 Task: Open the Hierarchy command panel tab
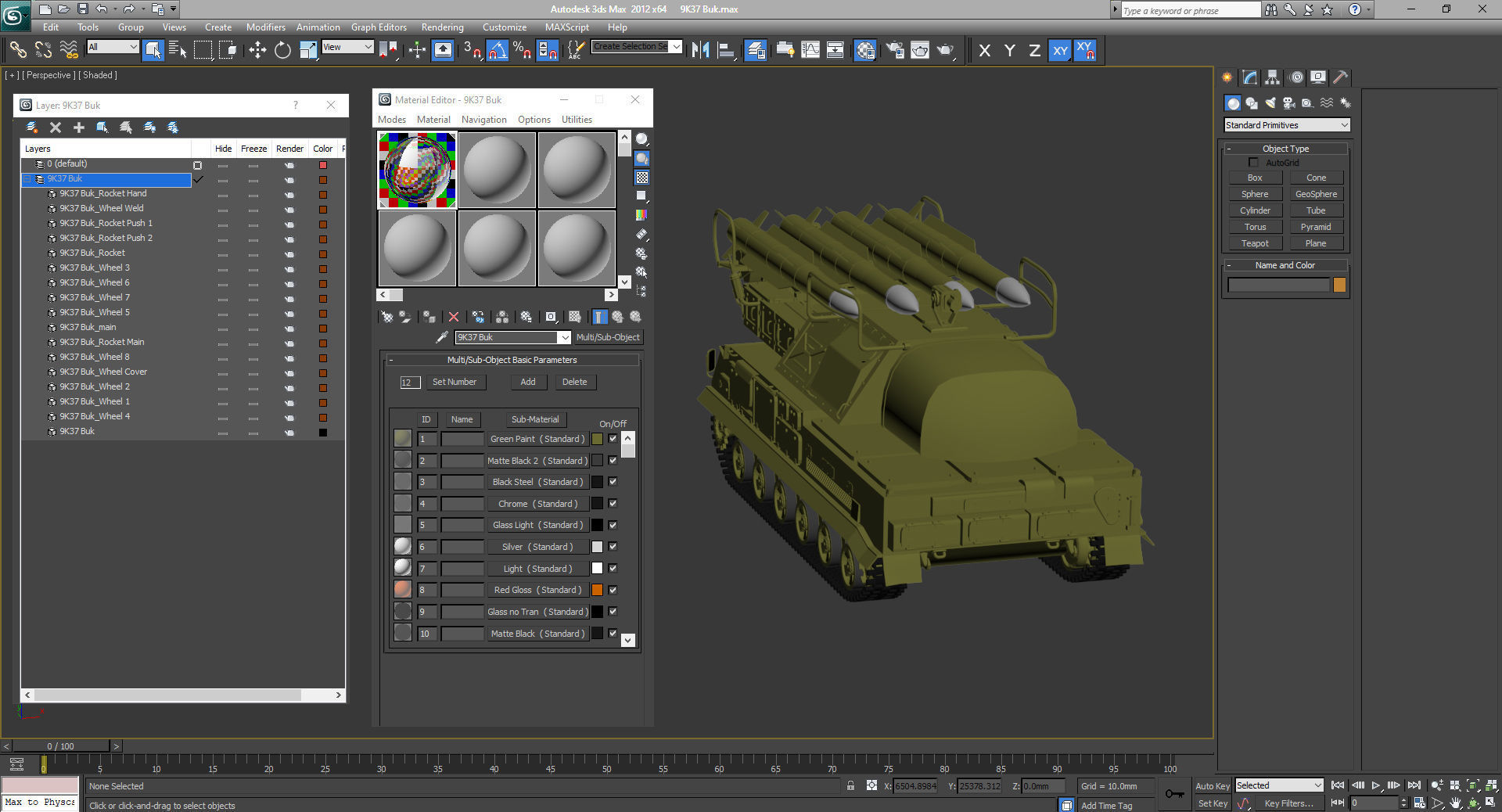tap(1272, 77)
